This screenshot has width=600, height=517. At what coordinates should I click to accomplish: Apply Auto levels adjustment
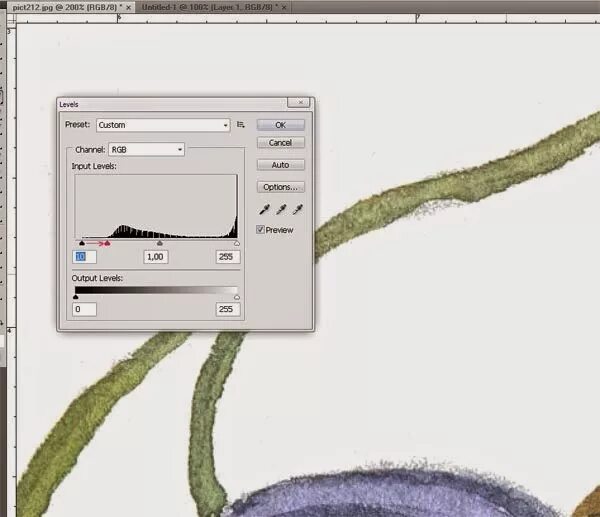281,165
